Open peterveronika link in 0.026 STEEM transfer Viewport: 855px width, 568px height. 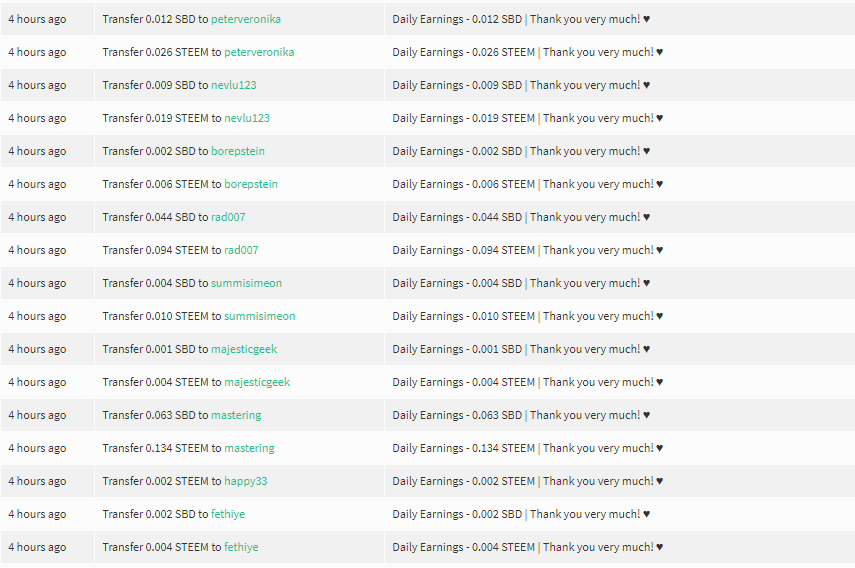pos(259,52)
